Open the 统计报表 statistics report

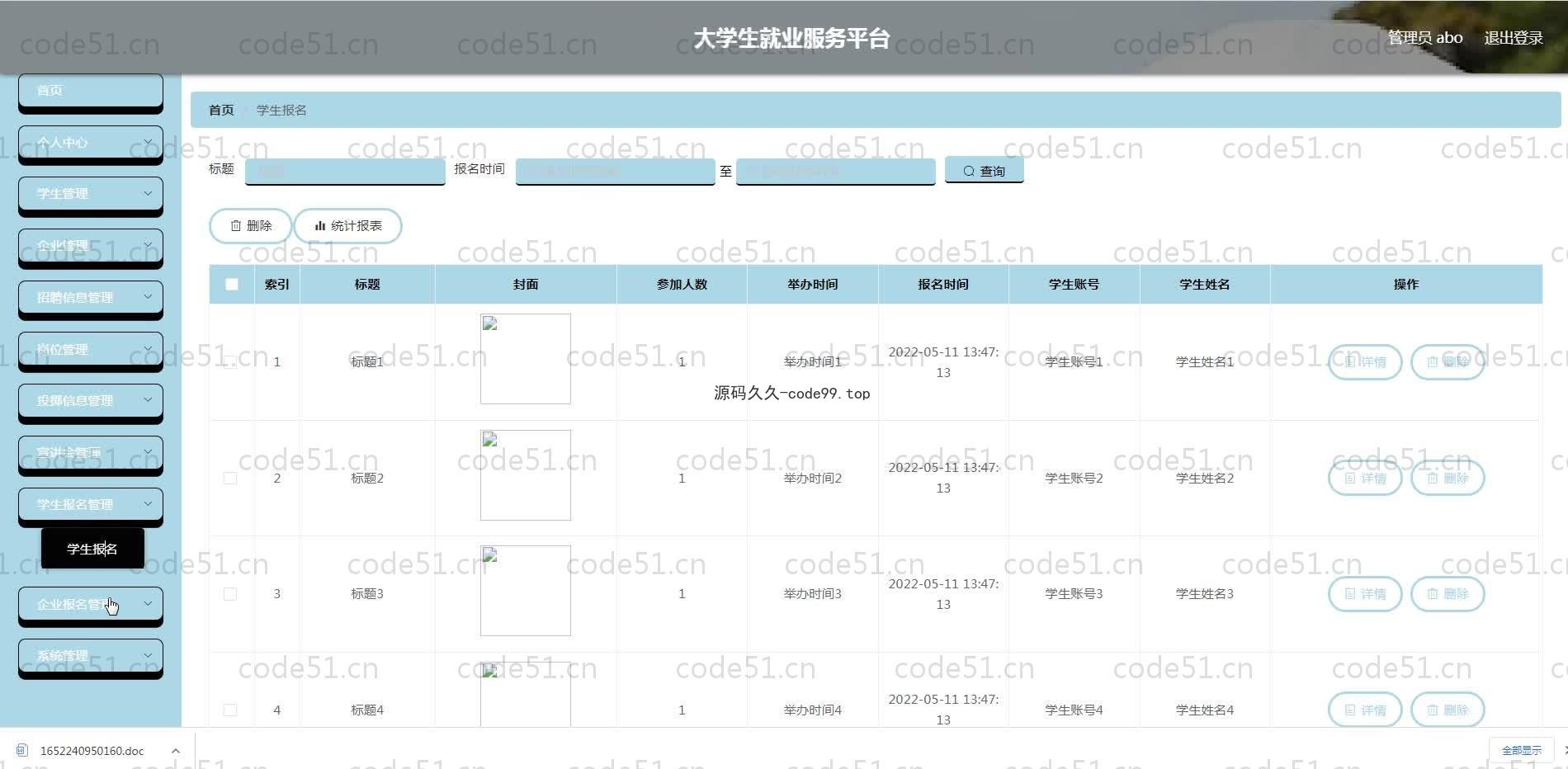point(347,226)
